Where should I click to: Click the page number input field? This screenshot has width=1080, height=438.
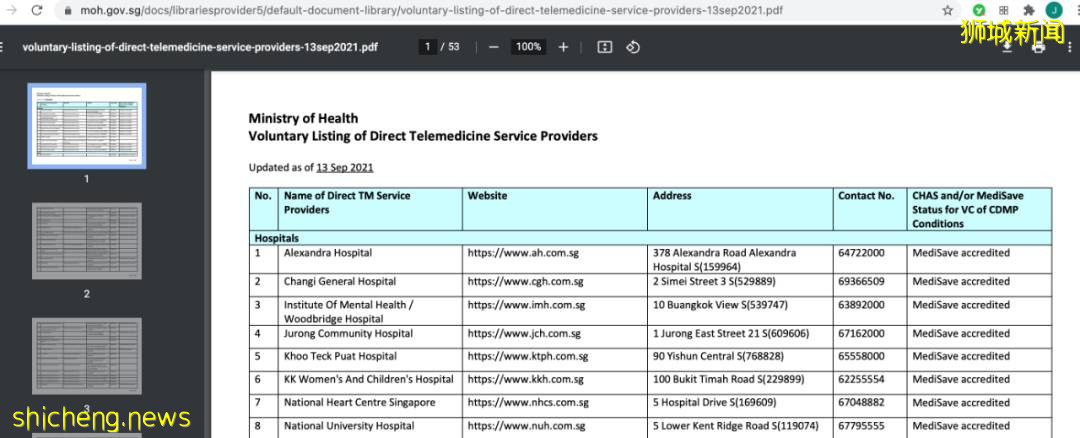tap(428, 47)
